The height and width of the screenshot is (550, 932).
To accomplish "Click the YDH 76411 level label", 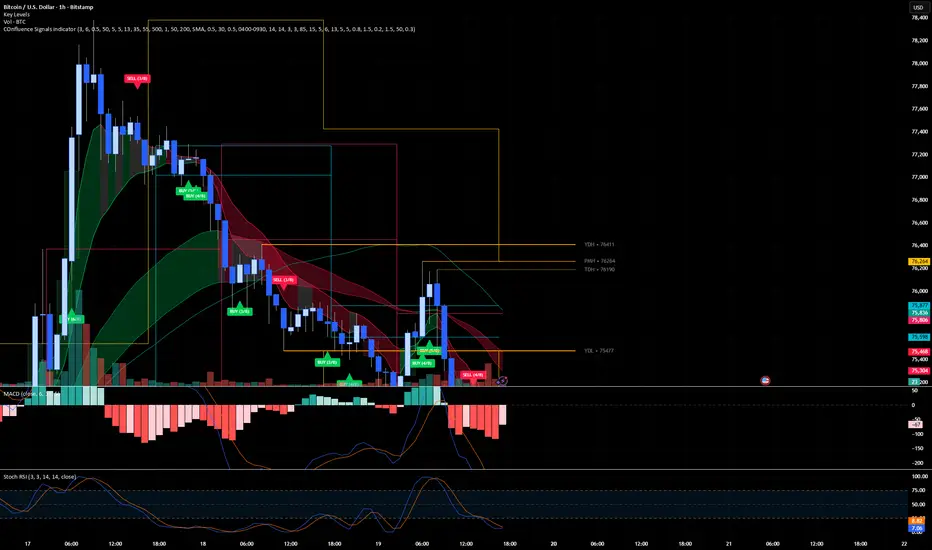I will click(599, 244).
